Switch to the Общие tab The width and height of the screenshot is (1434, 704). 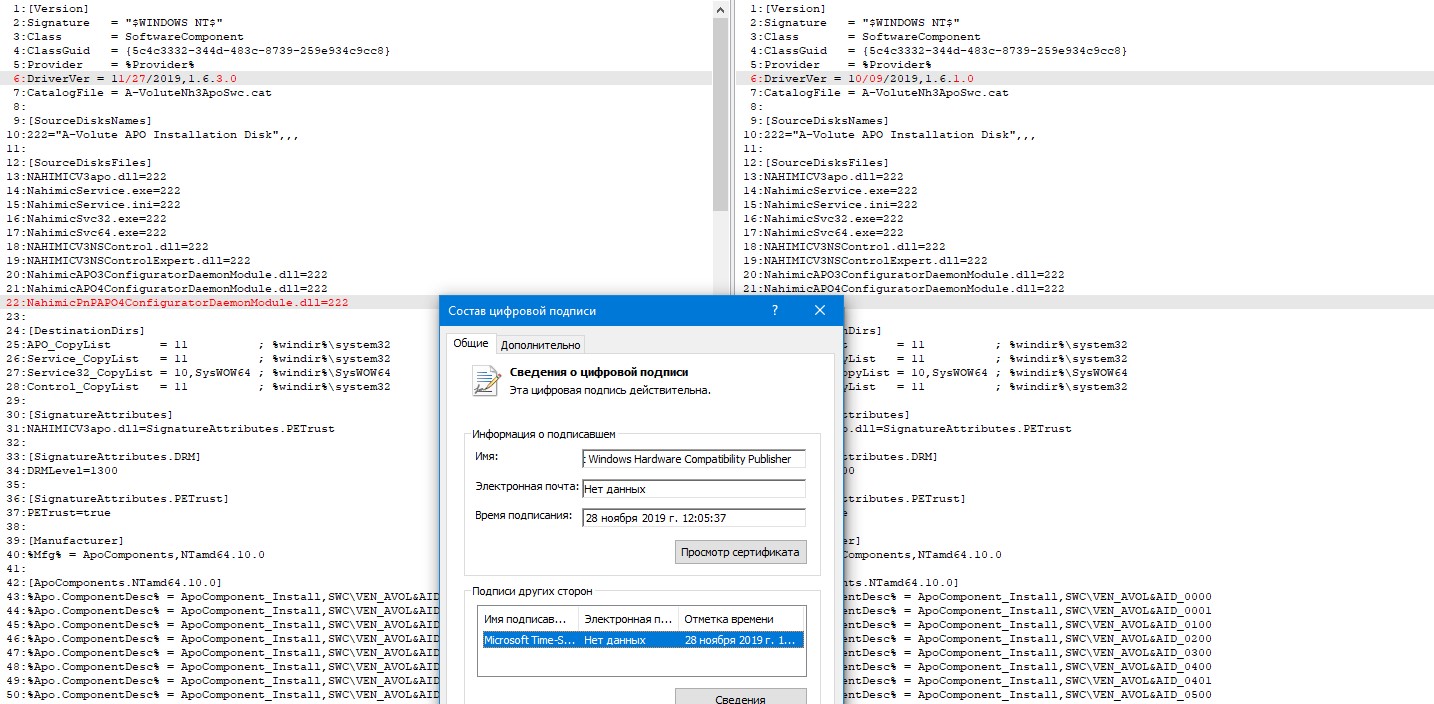[x=470, y=343]
